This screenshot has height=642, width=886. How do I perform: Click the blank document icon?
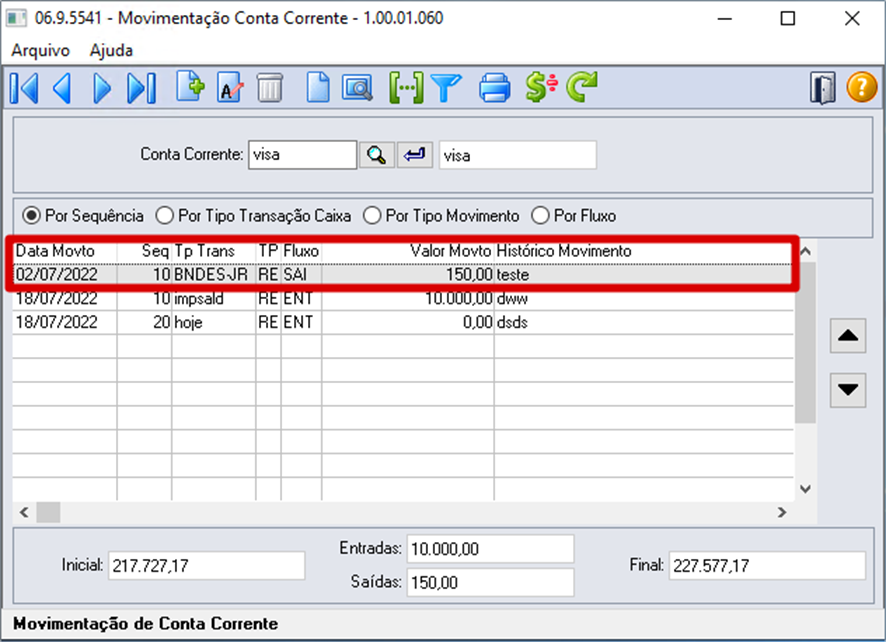point(318,88)
